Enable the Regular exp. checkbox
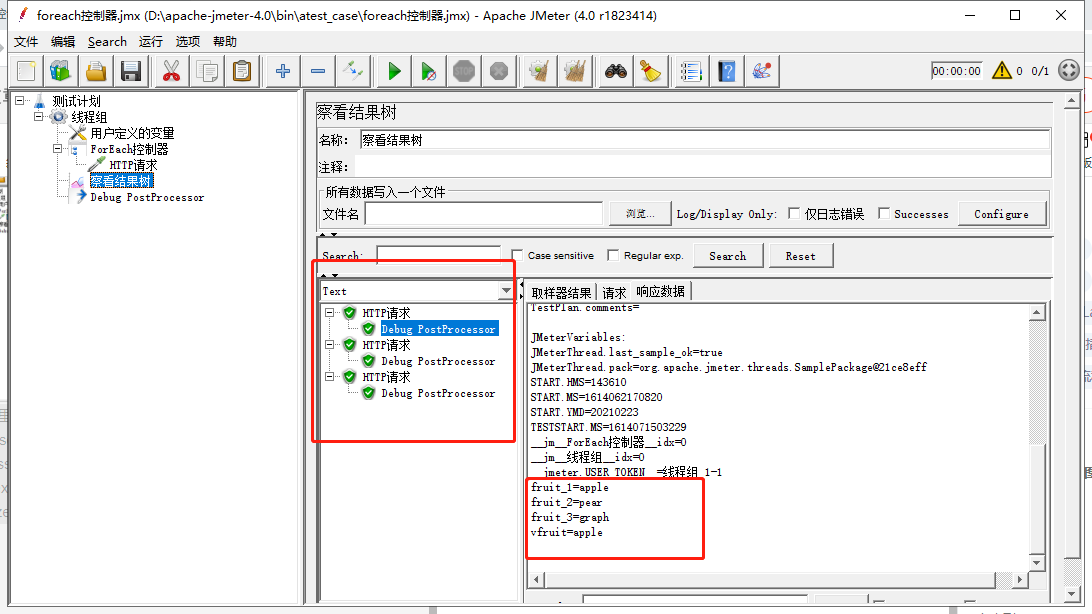 (613, 255)
